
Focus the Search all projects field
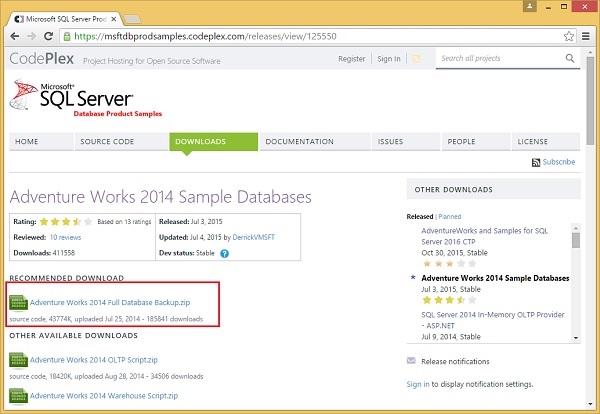(x=501, y=58)
